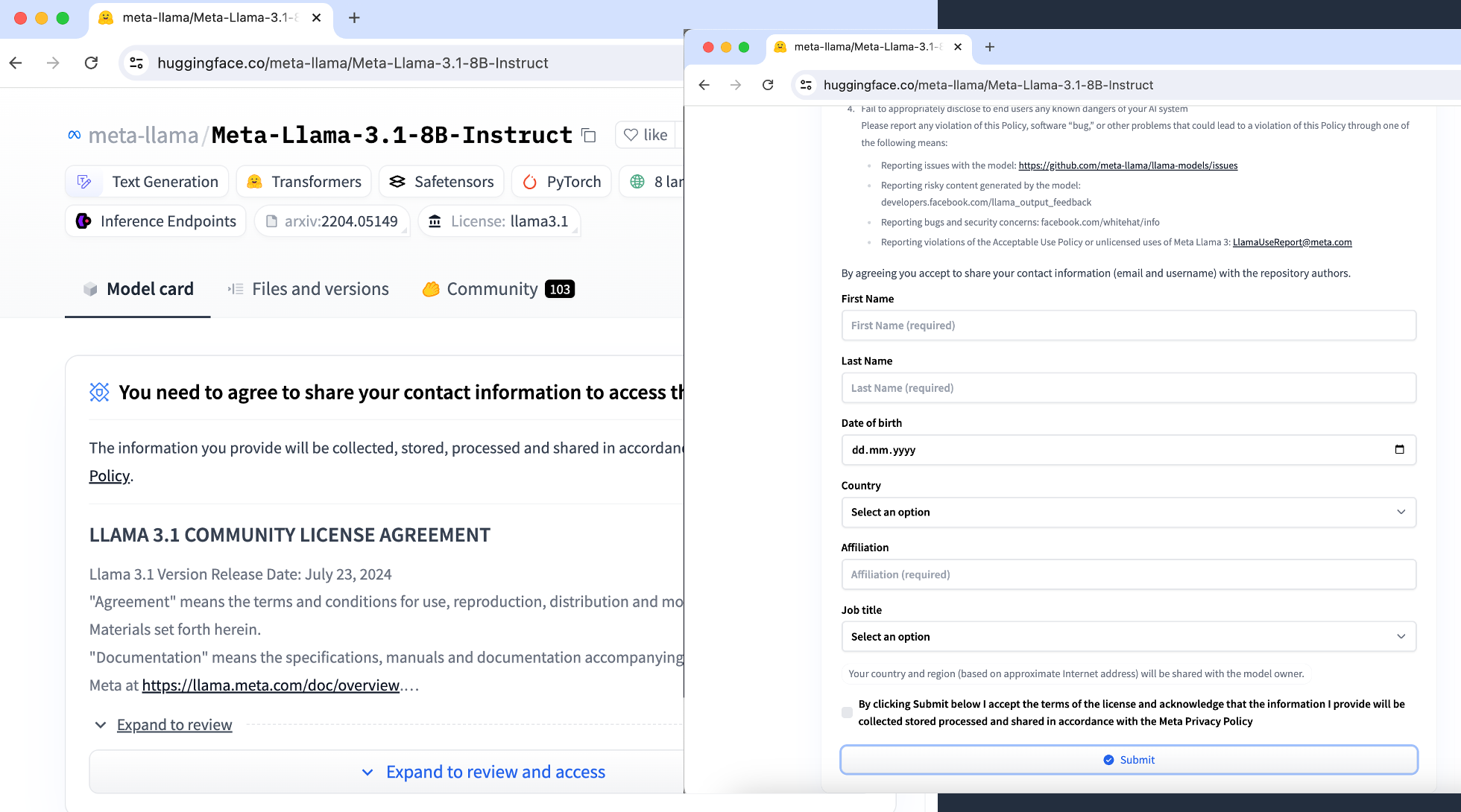This screenshot has height=812, width=1461.
Task: Click site info icon in back window address bar
Action: pyautogui.click(x=136, y=63)
